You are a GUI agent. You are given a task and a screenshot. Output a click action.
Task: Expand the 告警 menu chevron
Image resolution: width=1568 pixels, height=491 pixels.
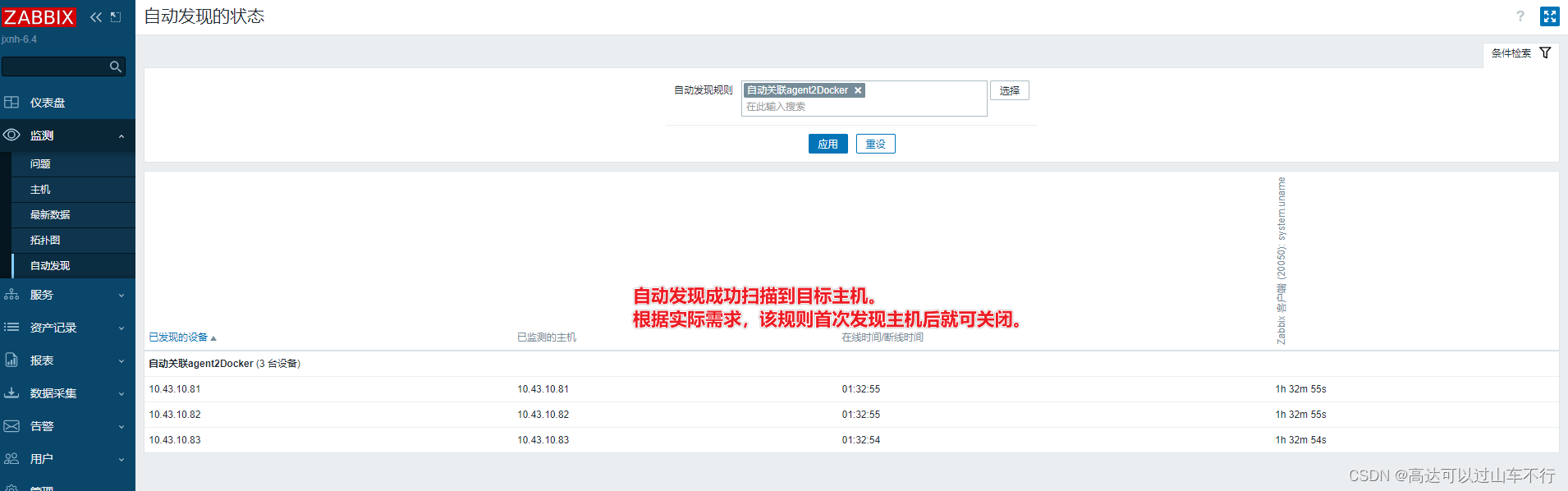pyautogui.click(x=121, y=427)
